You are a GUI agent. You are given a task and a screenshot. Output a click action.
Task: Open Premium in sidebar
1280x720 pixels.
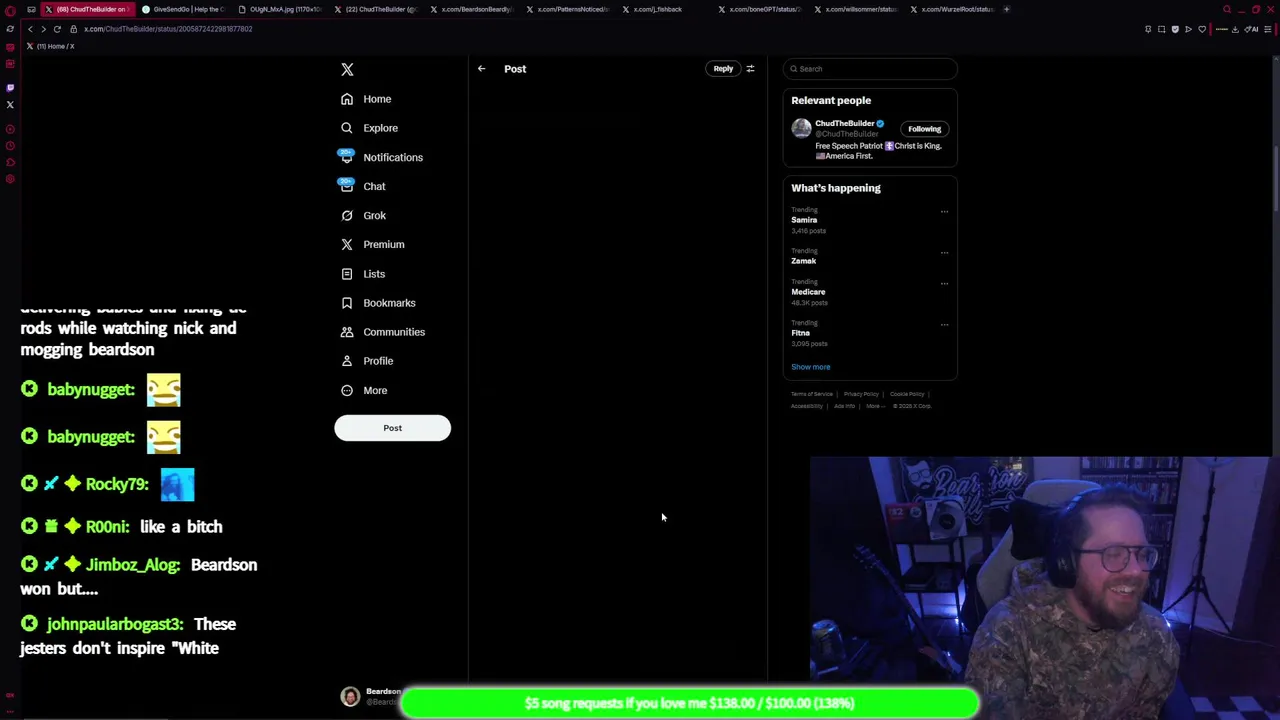coord(372,244)
